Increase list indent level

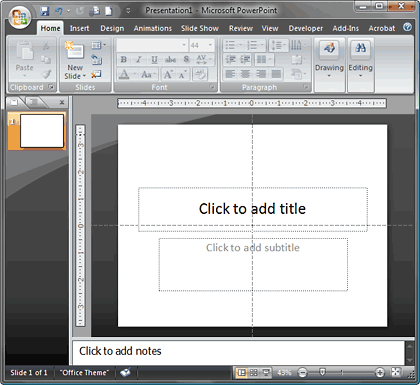(245, 60)
